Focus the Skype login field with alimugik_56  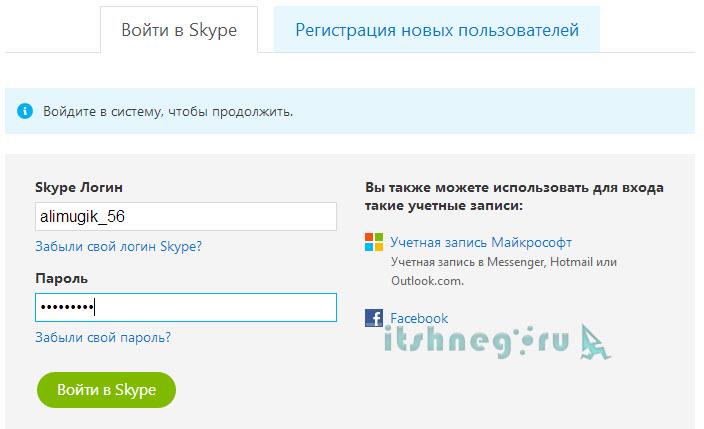point(186,216)
